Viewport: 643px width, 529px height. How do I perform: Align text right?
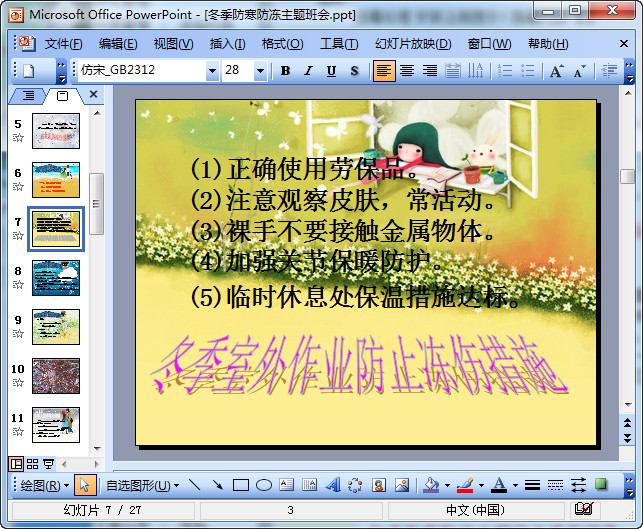pos(430,71)
